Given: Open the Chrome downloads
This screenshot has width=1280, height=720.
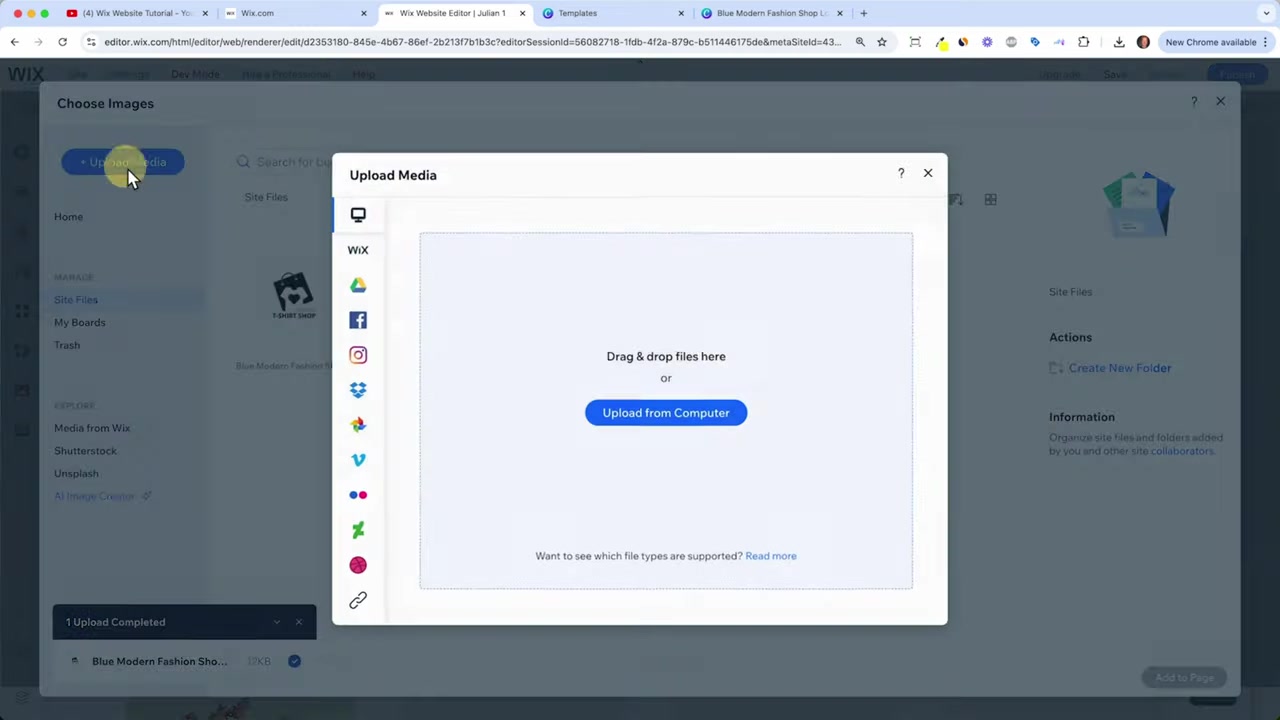Looking at the screenshot, I should coord(1119,42).
